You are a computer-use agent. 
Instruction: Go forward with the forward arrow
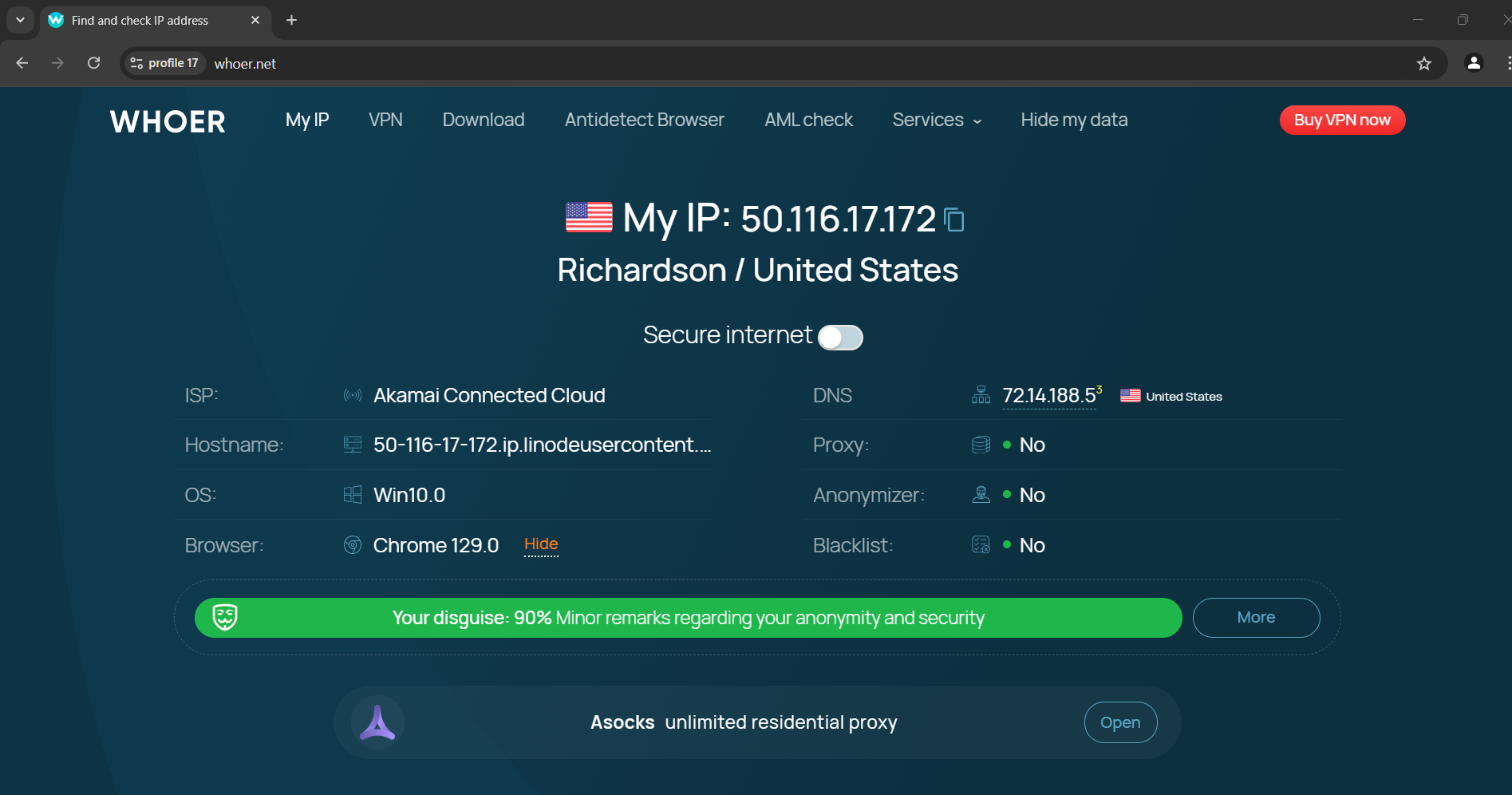coord(57,63)
